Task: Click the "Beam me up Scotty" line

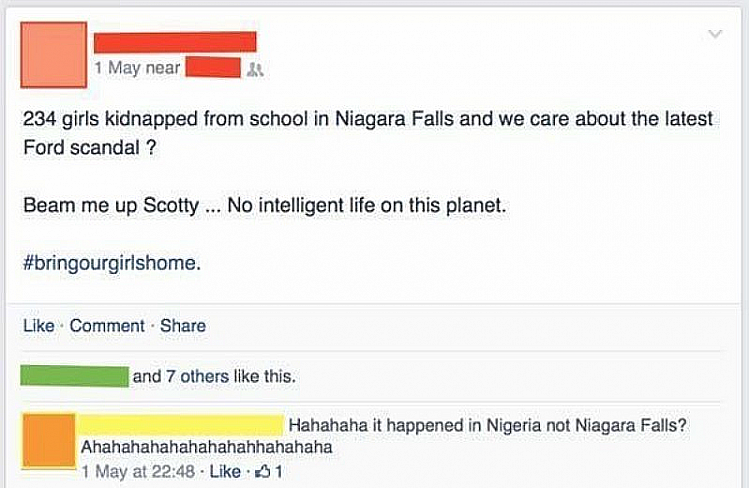Action: click(266, 208)
